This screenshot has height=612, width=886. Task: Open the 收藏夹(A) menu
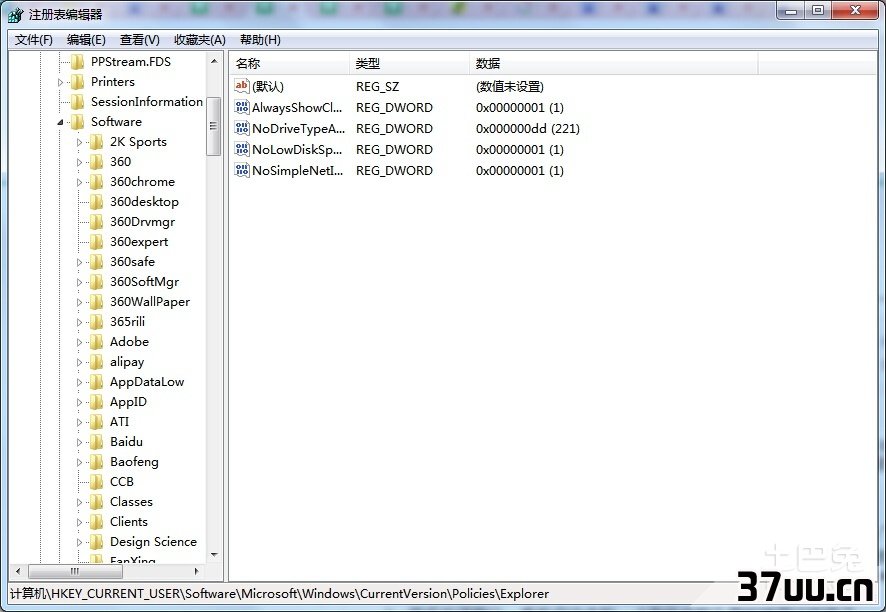199,40
